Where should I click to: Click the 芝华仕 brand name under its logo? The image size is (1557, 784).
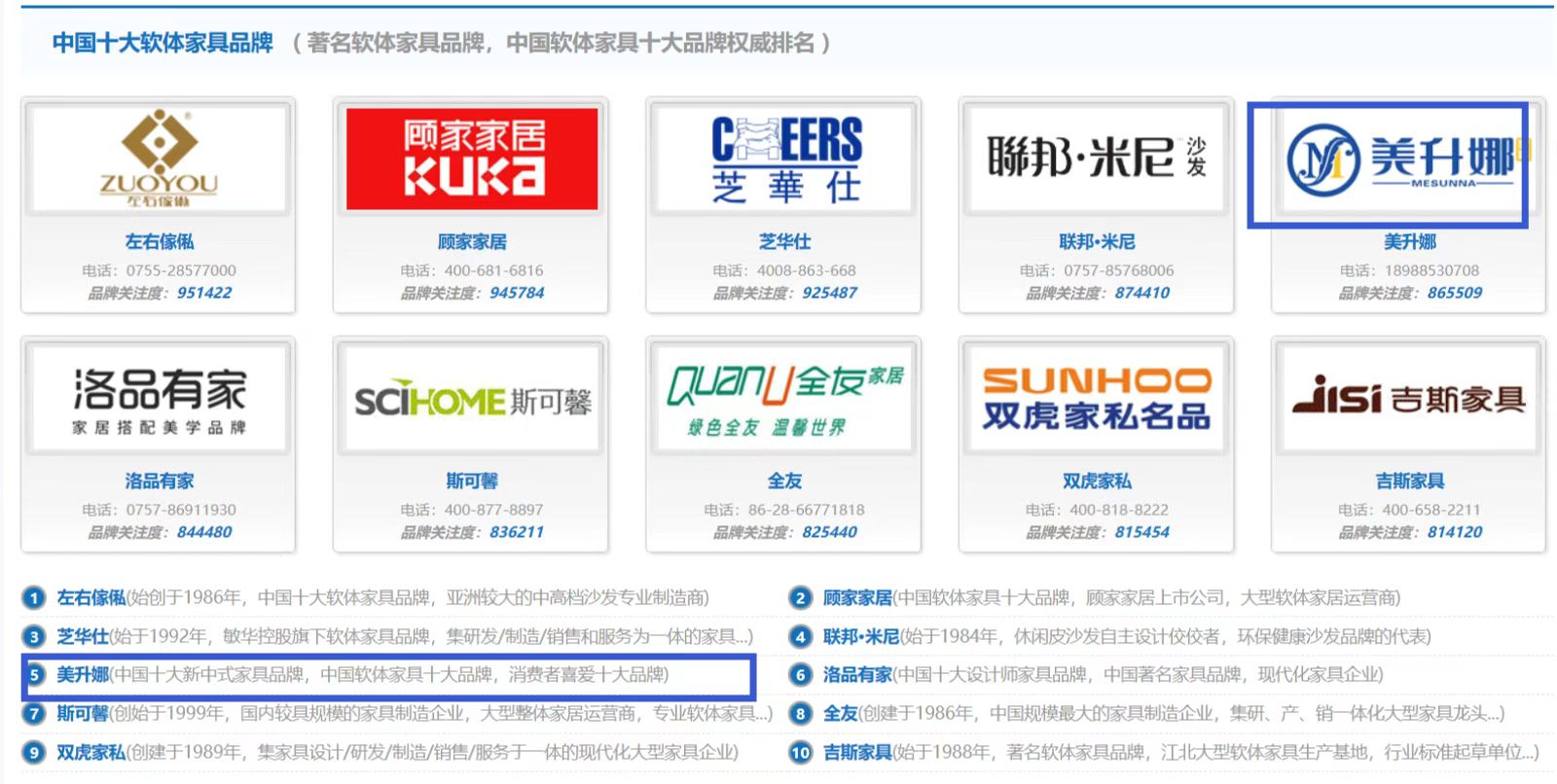(784, 241)
